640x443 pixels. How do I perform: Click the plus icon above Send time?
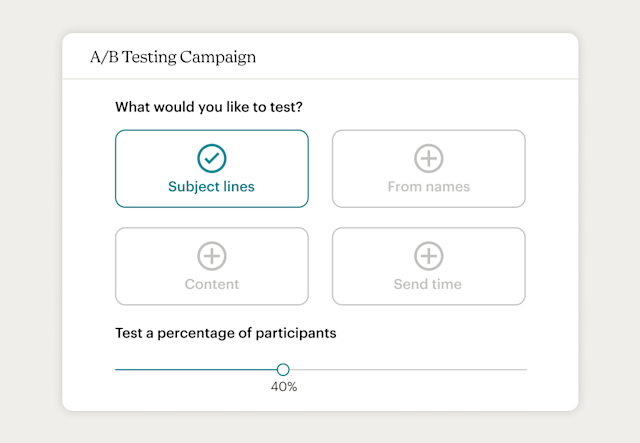click(x=428, y=256)
